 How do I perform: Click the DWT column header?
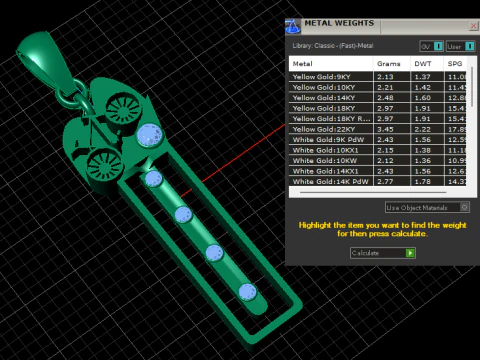(427, 64)
